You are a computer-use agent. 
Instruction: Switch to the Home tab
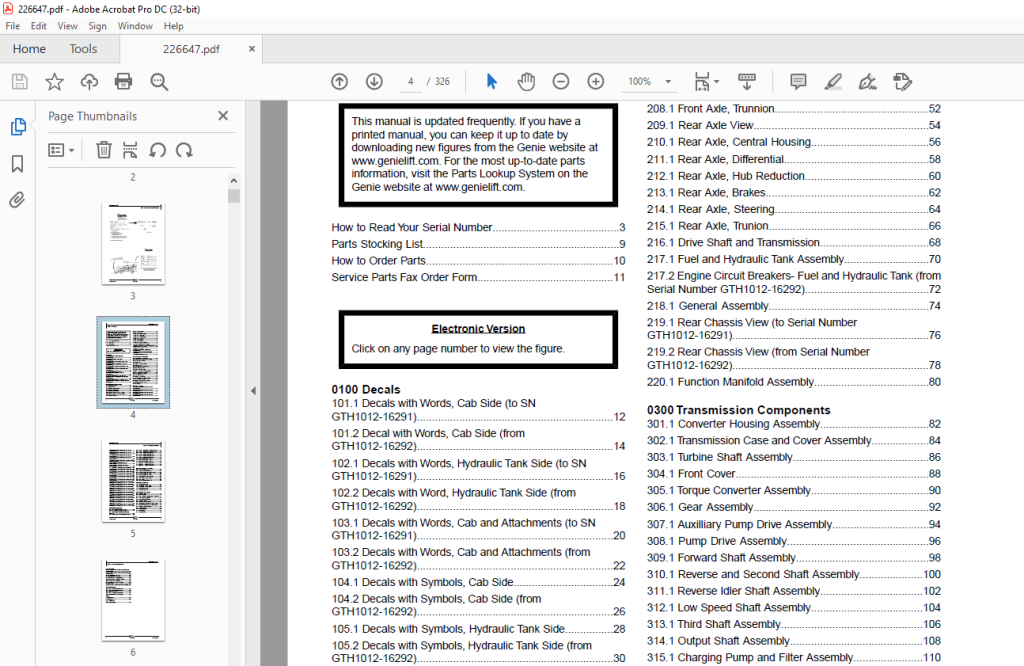point(29,49)
